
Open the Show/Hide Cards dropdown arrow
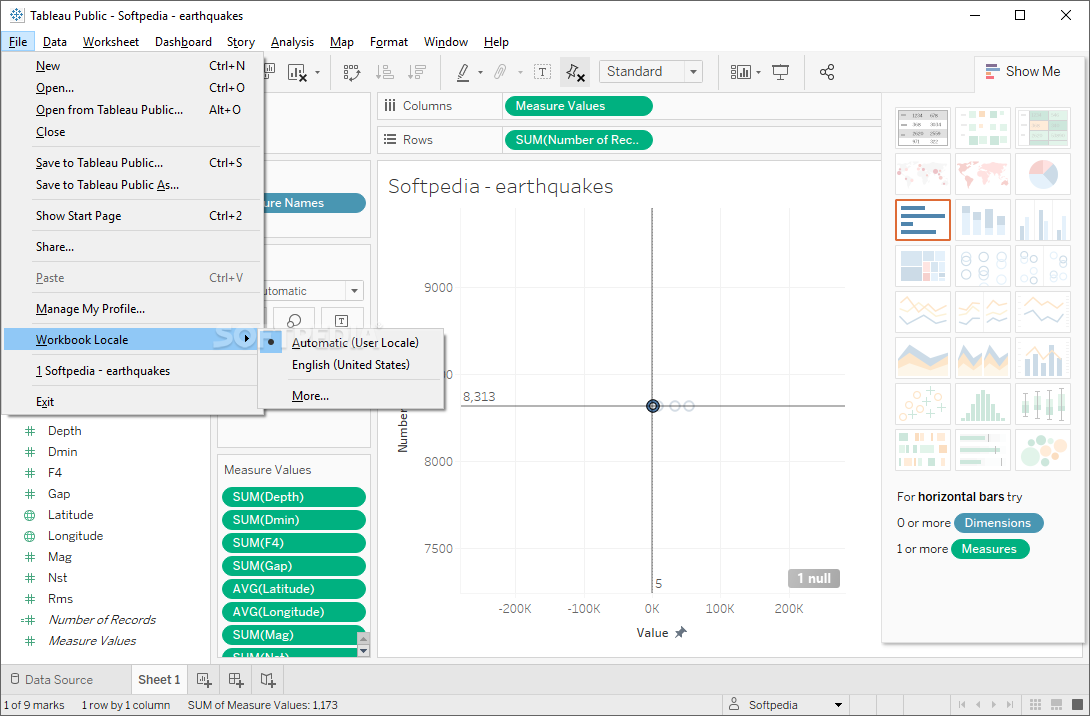[758, 72]
